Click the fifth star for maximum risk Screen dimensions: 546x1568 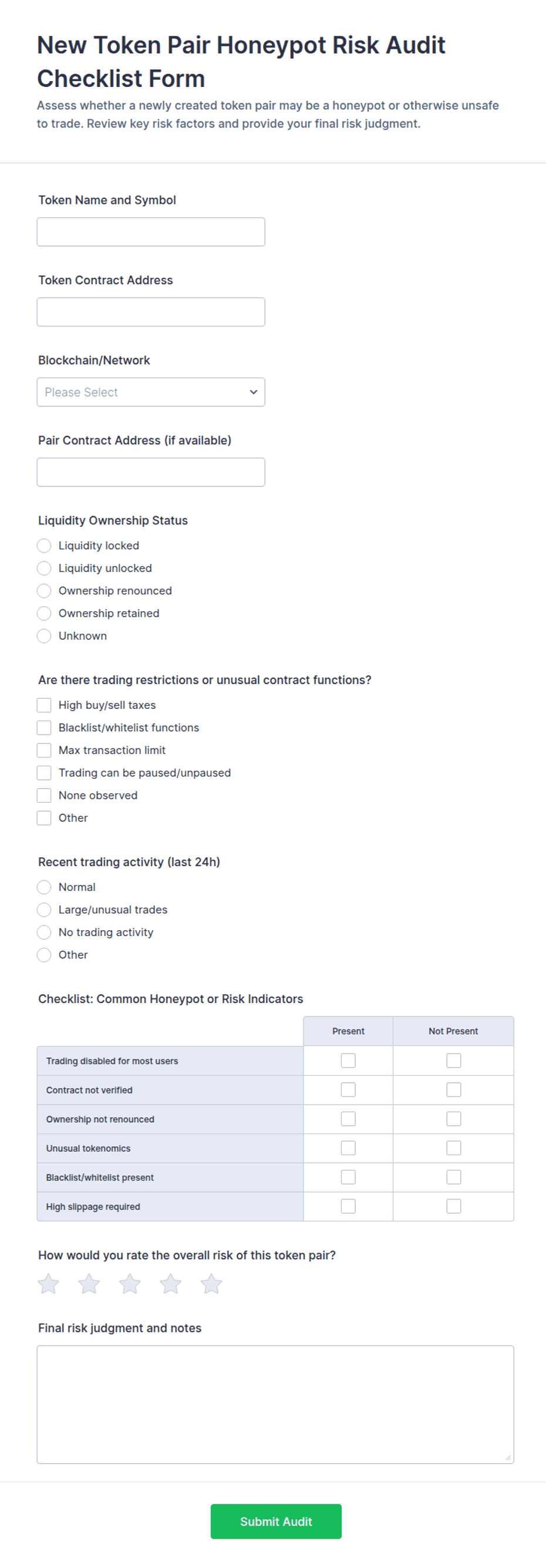pos(211,1284)
